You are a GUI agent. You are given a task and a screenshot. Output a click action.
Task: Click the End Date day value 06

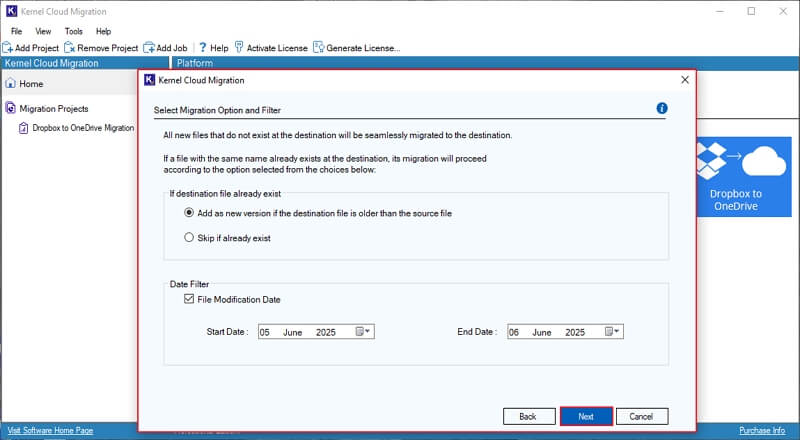tap(514, 332)
